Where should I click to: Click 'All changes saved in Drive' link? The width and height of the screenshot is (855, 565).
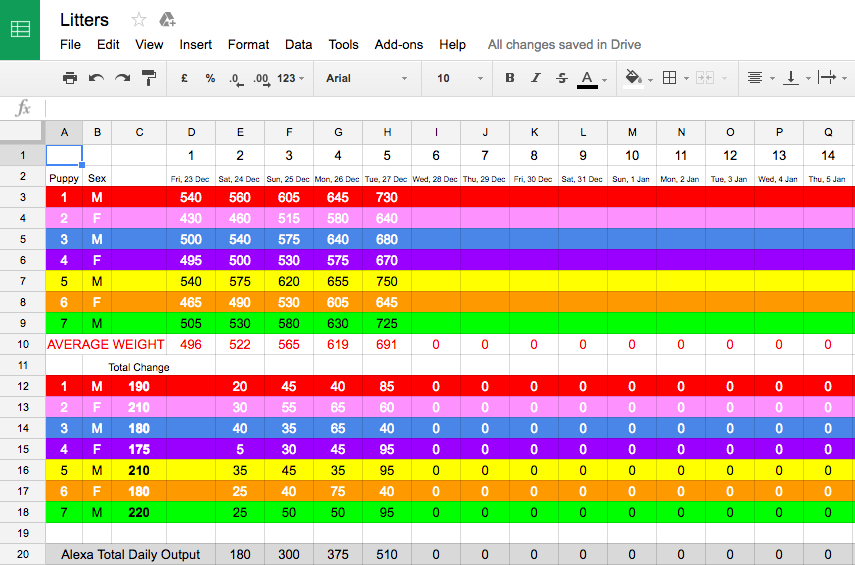click(564, 45)
